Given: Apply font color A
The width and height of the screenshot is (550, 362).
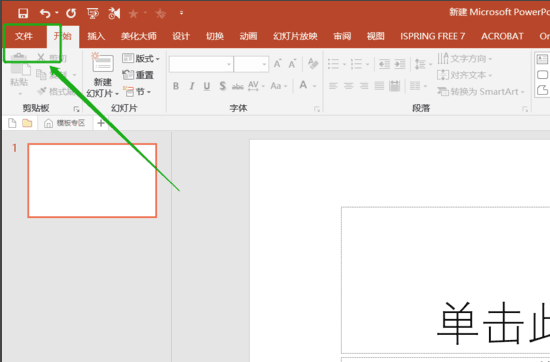Looking at the screenshot, I should 303,85.
